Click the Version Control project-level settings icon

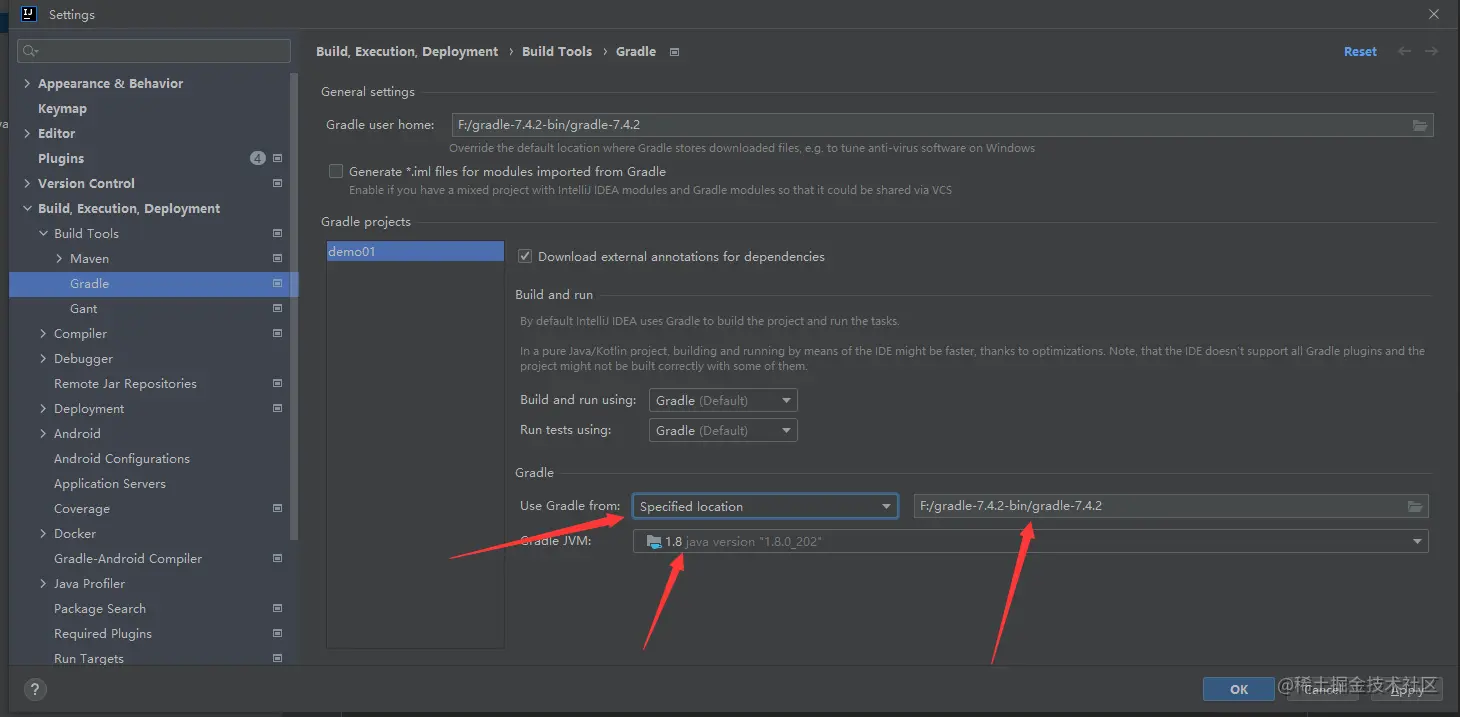[277, 183]
